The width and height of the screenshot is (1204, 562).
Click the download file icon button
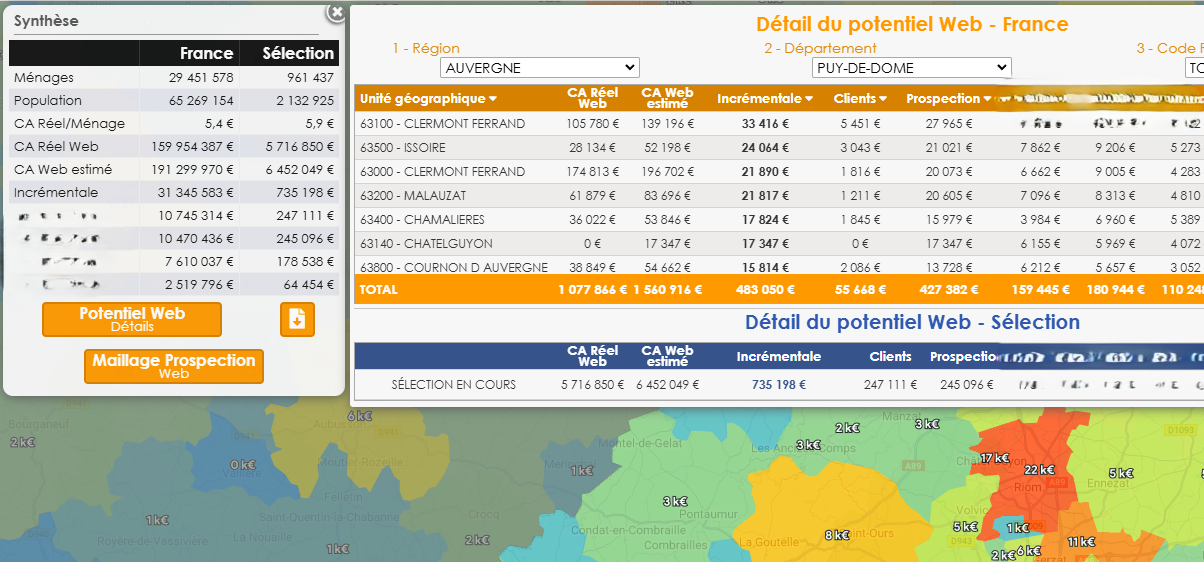click(297, 319)
